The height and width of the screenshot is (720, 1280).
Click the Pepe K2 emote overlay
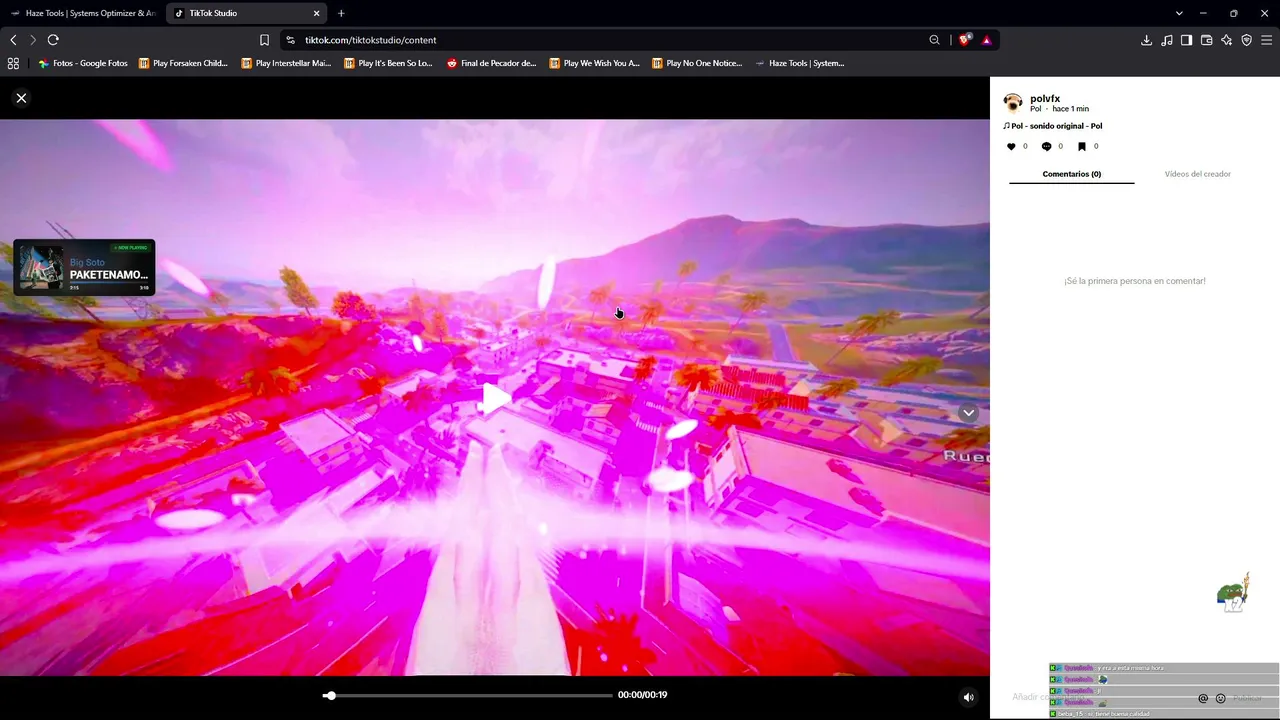pyautogui.click(x=1233, y=593)
